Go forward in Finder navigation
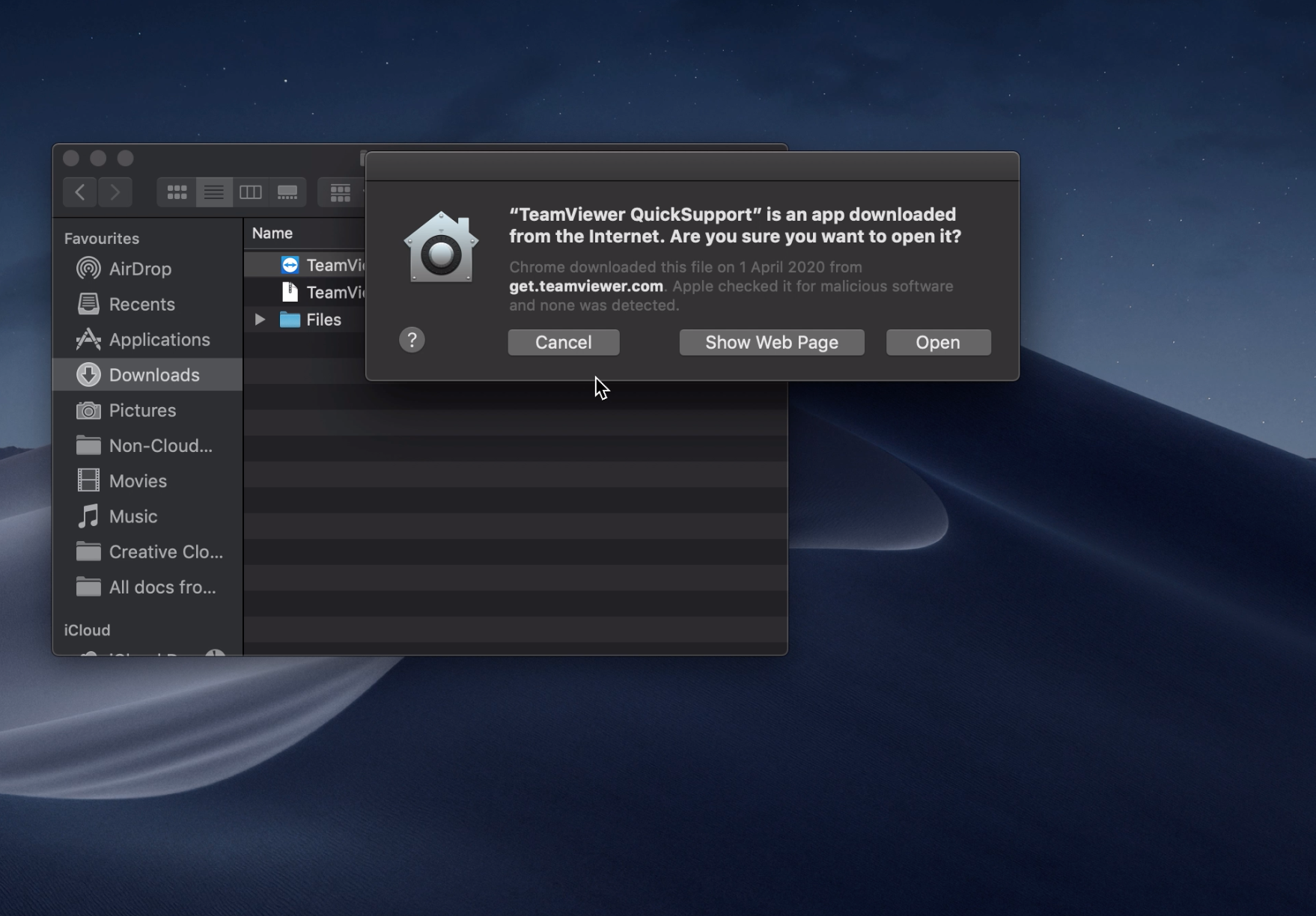Image resolution: width=1316 pixels, height=916 pixels. click(115, 192)
